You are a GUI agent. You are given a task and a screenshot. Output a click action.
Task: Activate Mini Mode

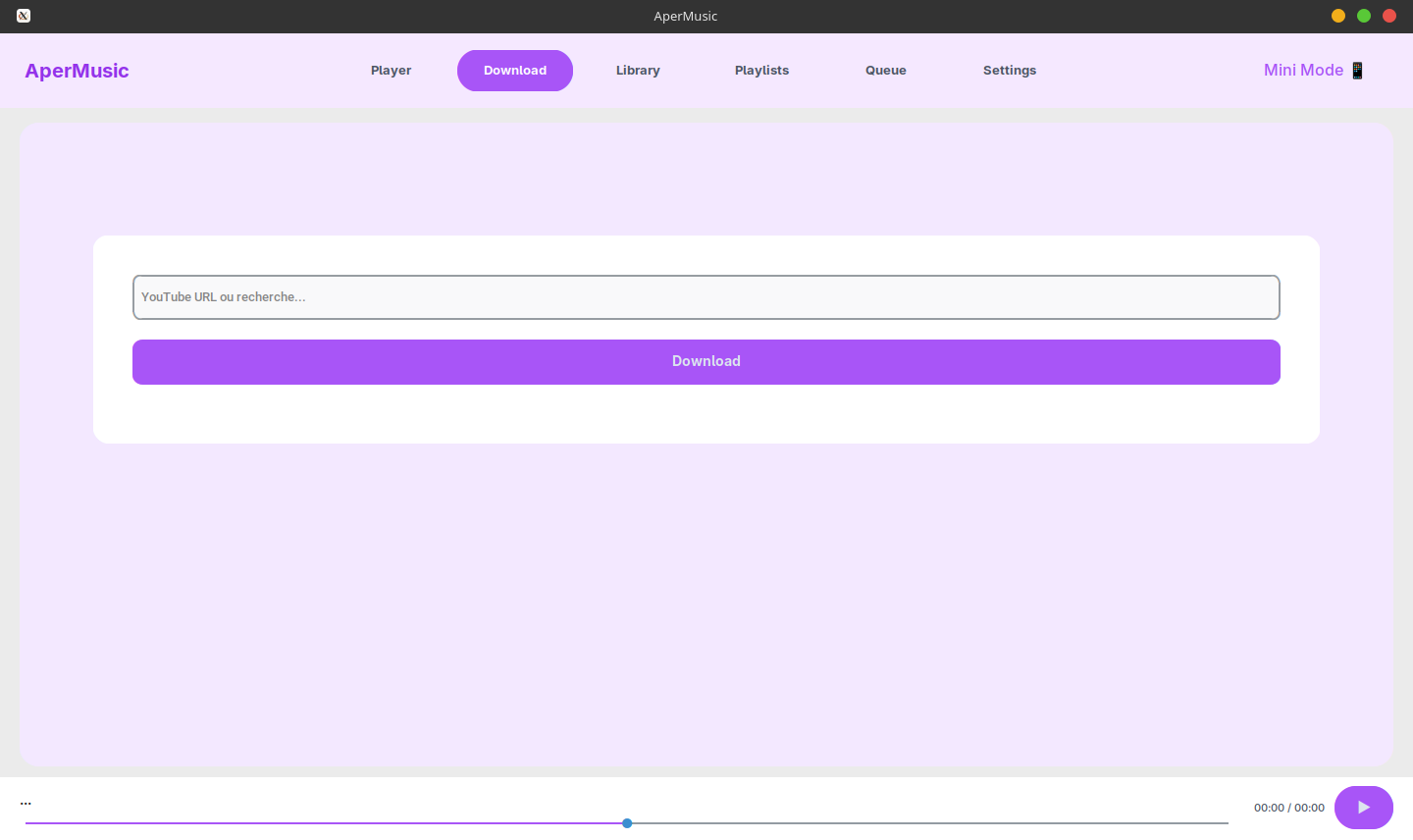(1314, 70)
